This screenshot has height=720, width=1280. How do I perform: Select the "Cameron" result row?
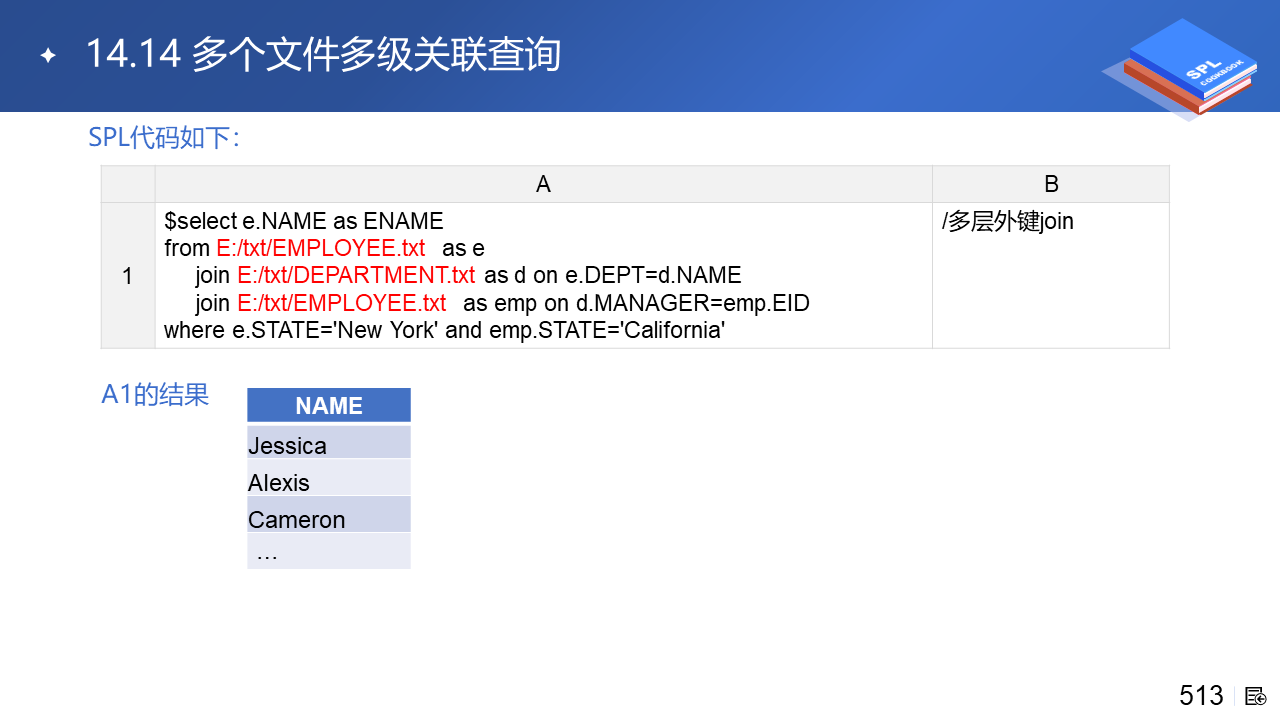(329, 515)
